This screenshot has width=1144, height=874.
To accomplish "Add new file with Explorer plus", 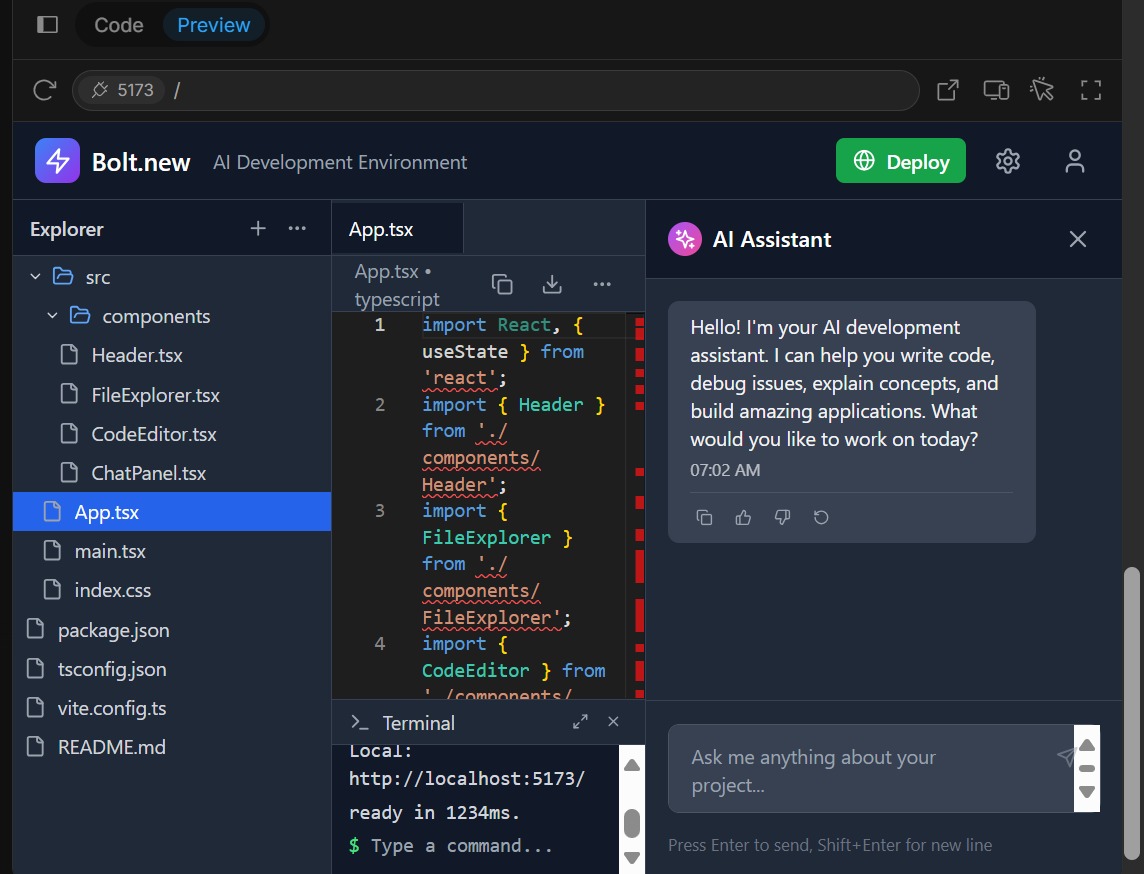I will (x=258, y=228).
